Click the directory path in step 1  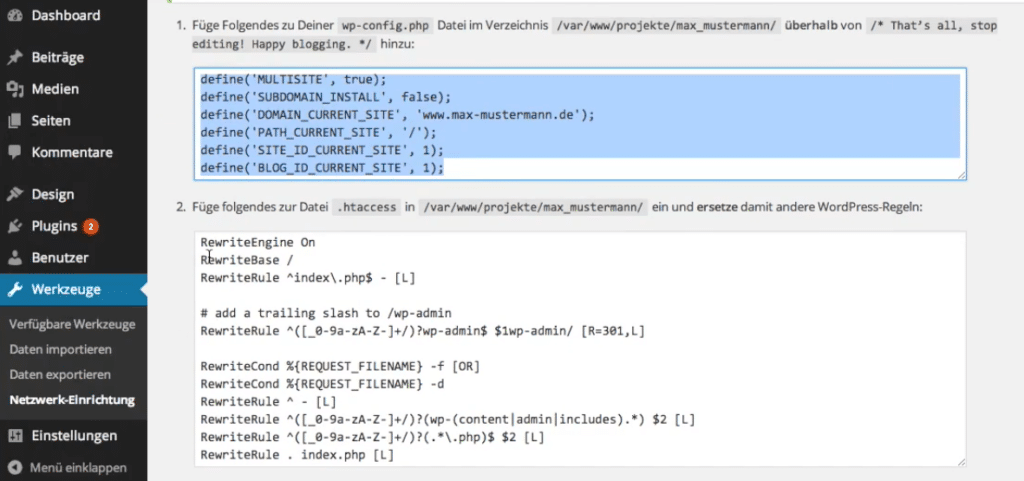[x=666, y=27]
